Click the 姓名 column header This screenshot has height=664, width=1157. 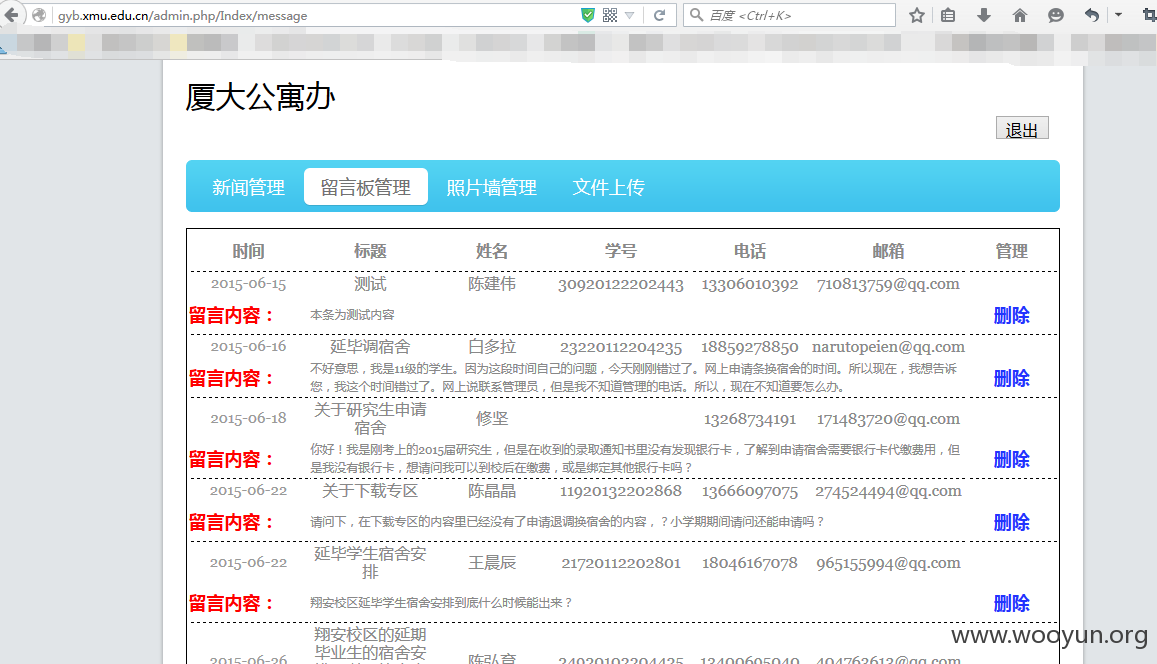[x=491, y=251]
